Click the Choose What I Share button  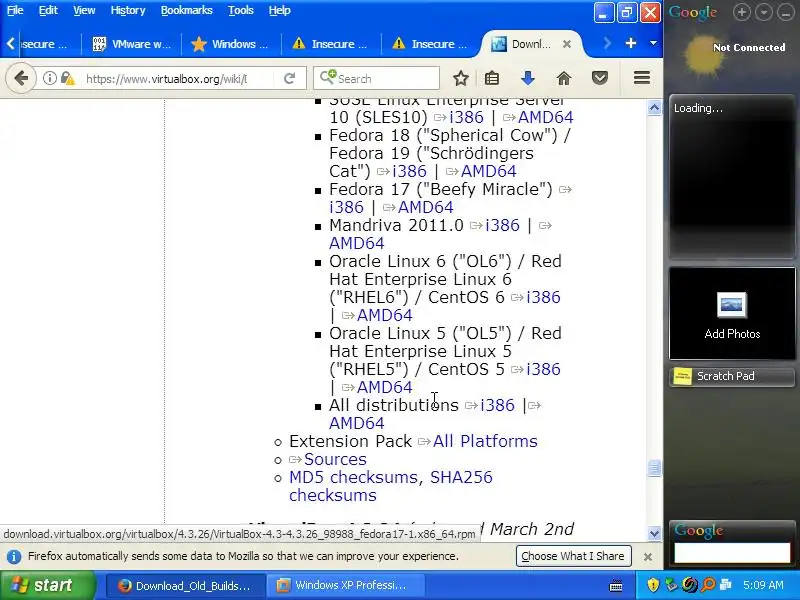click(x=573, y=556)
